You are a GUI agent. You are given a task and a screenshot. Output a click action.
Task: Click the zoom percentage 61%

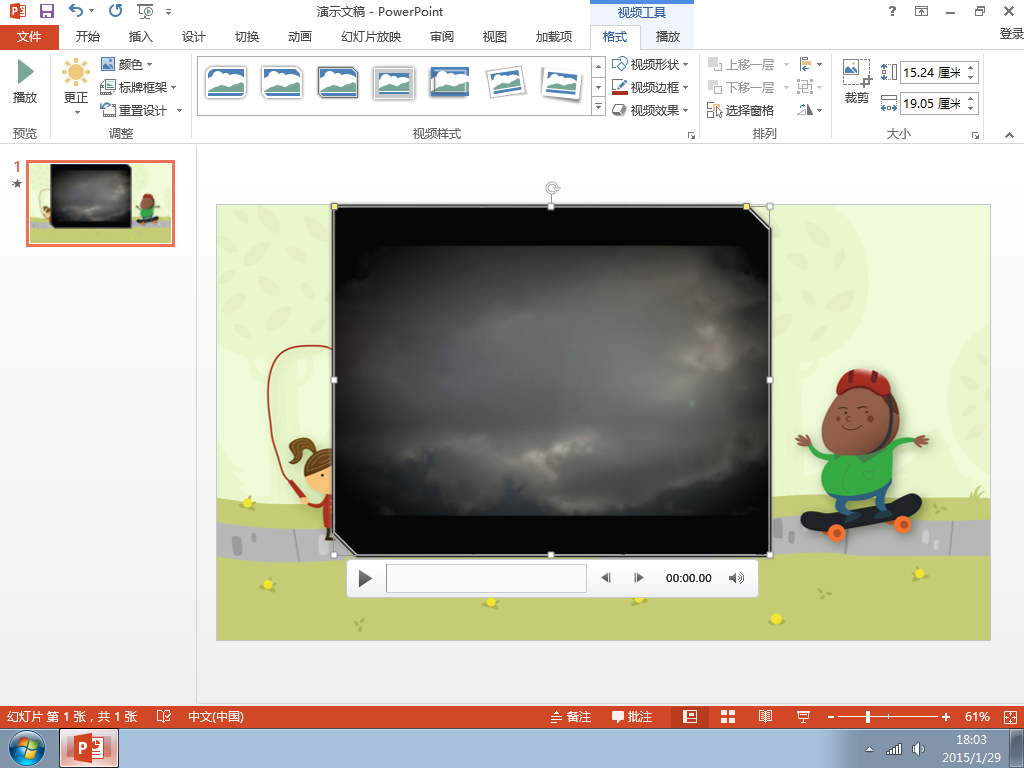tap(977, 716)
